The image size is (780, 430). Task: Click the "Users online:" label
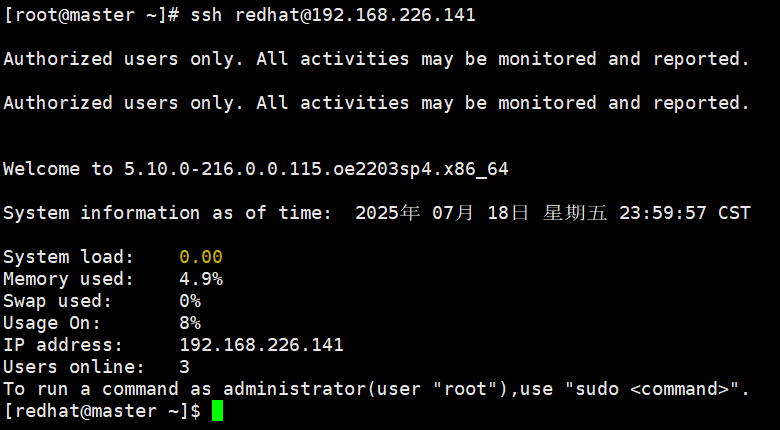[x=74, y=367]
